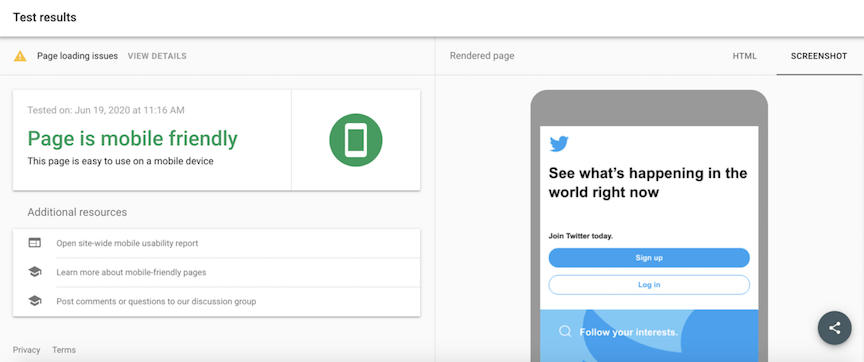This screenshot has width=864, height=362.
Task: Click the 'Test results' title
Action: [x=45, y=17]
